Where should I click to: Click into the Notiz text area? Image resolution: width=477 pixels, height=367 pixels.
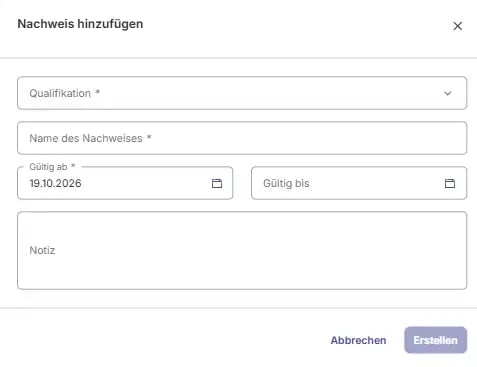[242, 250]
